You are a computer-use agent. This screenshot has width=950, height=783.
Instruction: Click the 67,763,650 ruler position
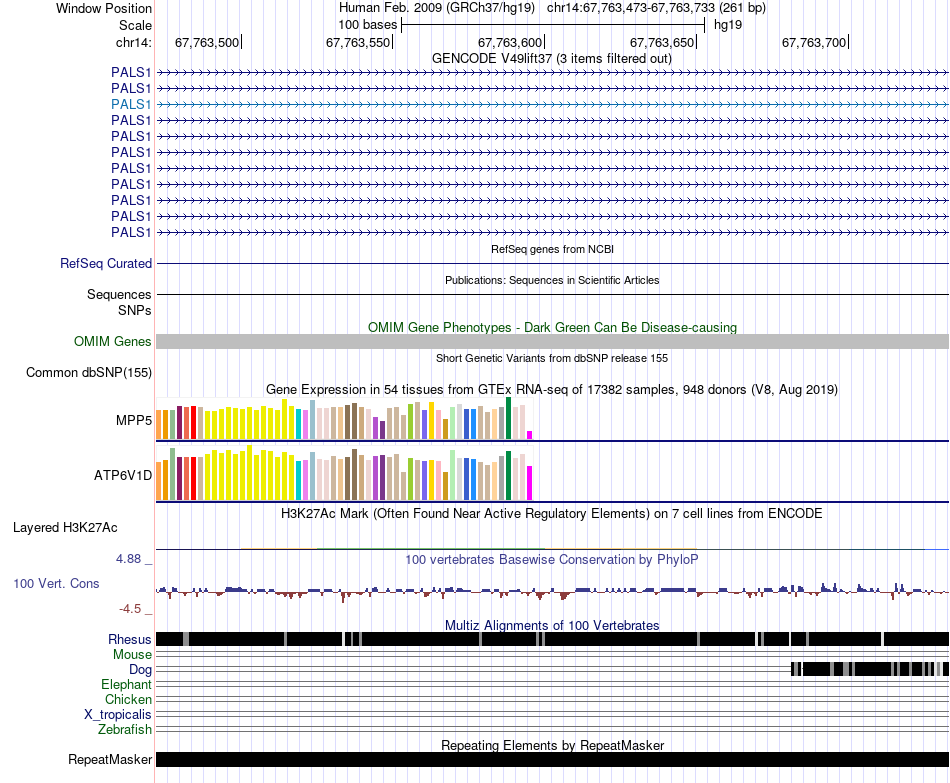tap(663, 42)
